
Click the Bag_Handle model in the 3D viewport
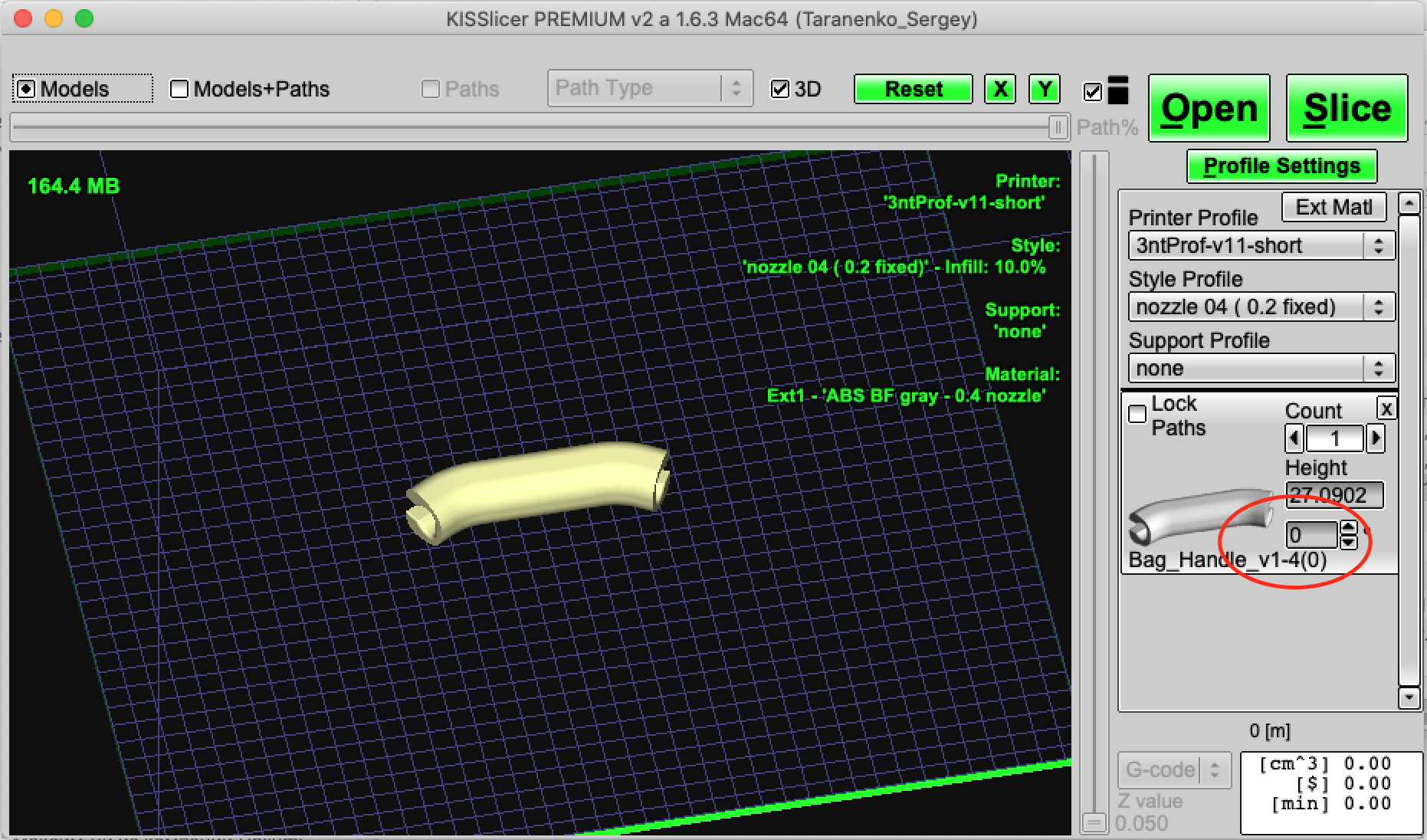point(536,487)
